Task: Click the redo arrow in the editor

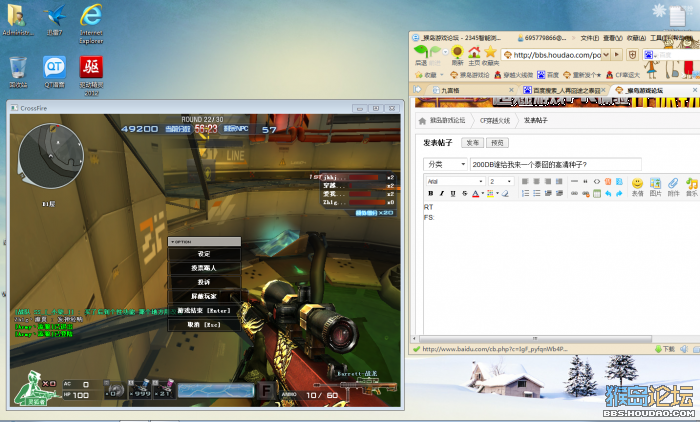Action: (x=619, y=193)
